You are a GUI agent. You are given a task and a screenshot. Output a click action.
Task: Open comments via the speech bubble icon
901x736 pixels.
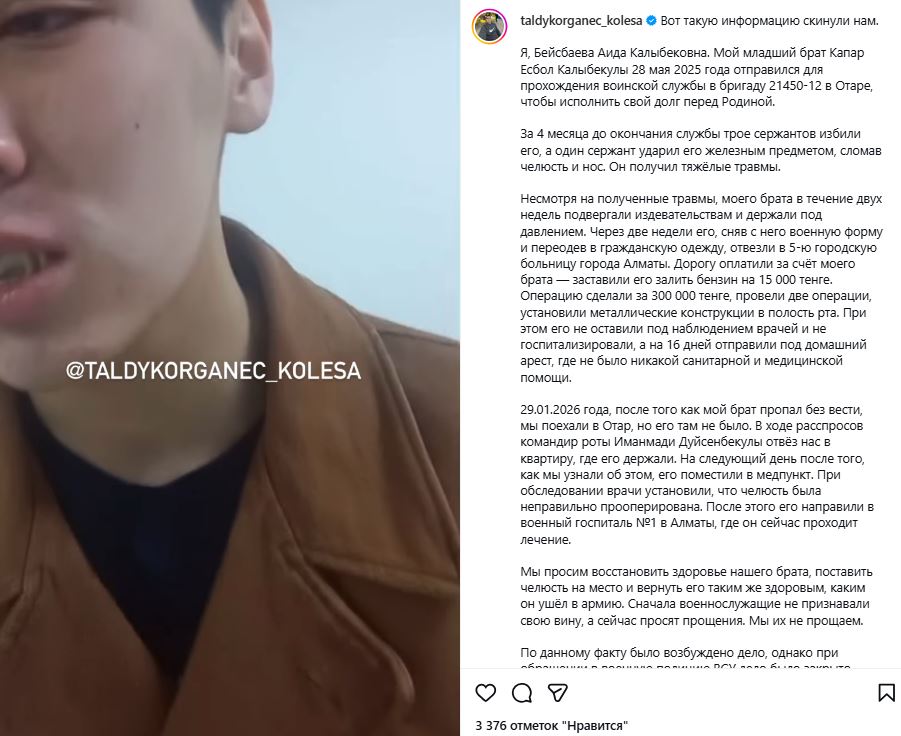[x=522, y=693]
